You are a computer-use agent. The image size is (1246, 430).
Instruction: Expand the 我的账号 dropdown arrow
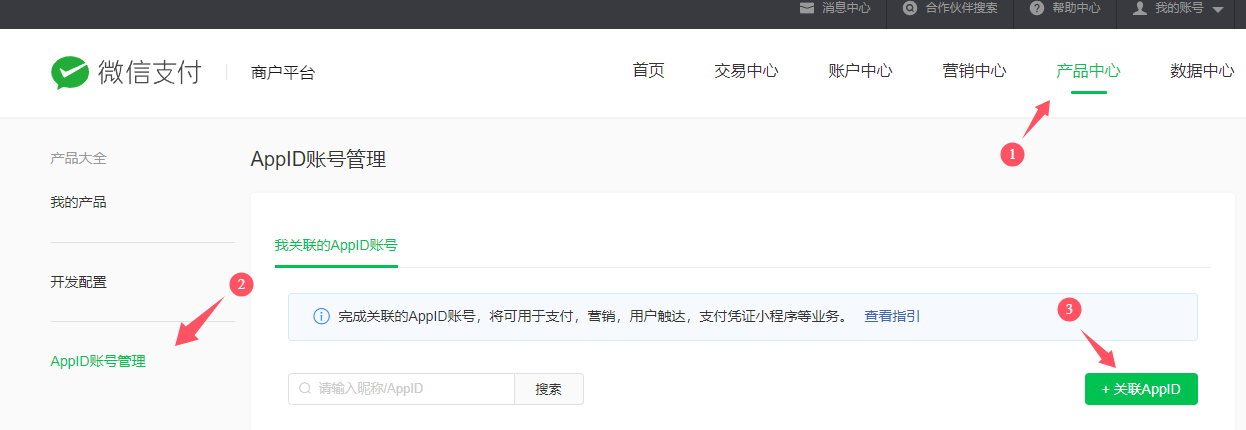click(x=1217, y=9)
